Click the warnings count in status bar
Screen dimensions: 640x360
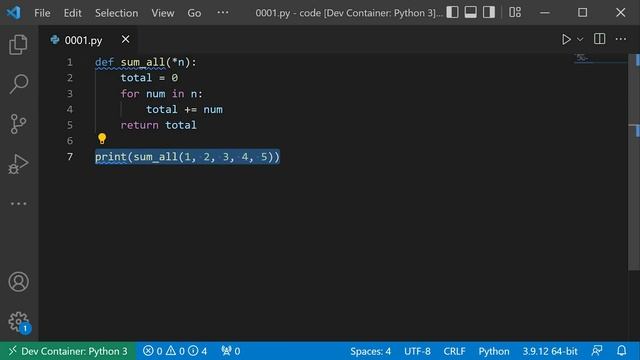coord(176,351)
